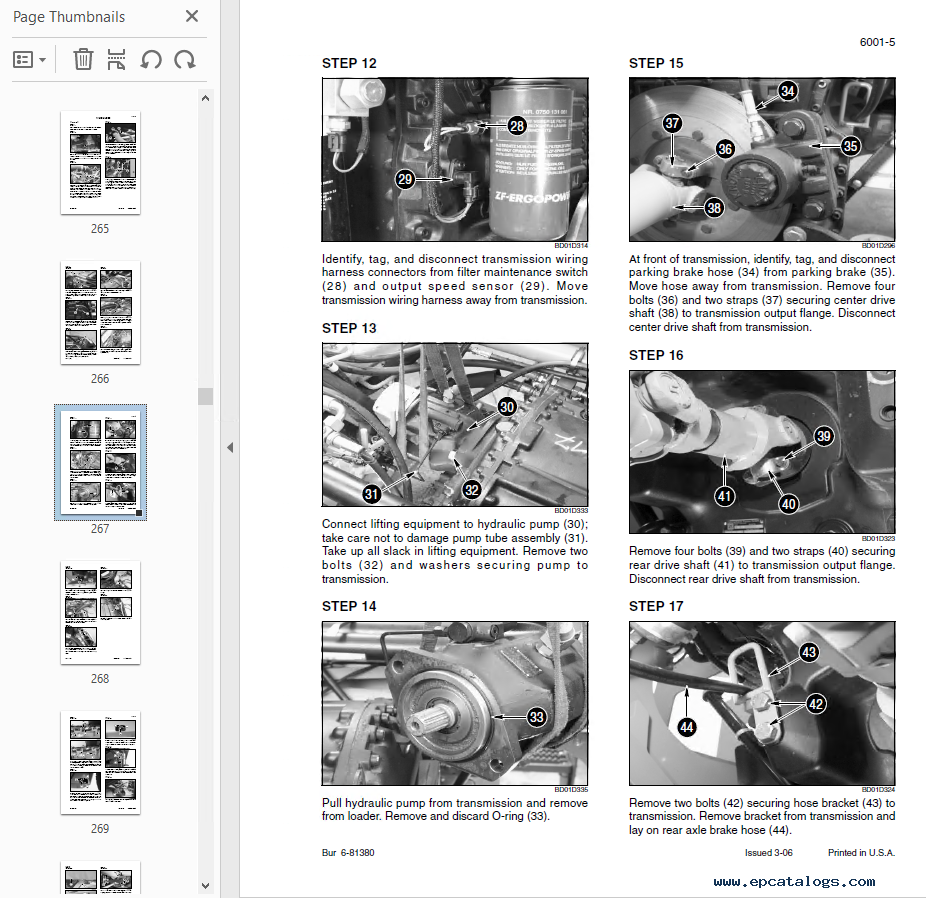The image size is (926, 898).
Task: Click the image code BD01D314
Action: click(571, 246)
